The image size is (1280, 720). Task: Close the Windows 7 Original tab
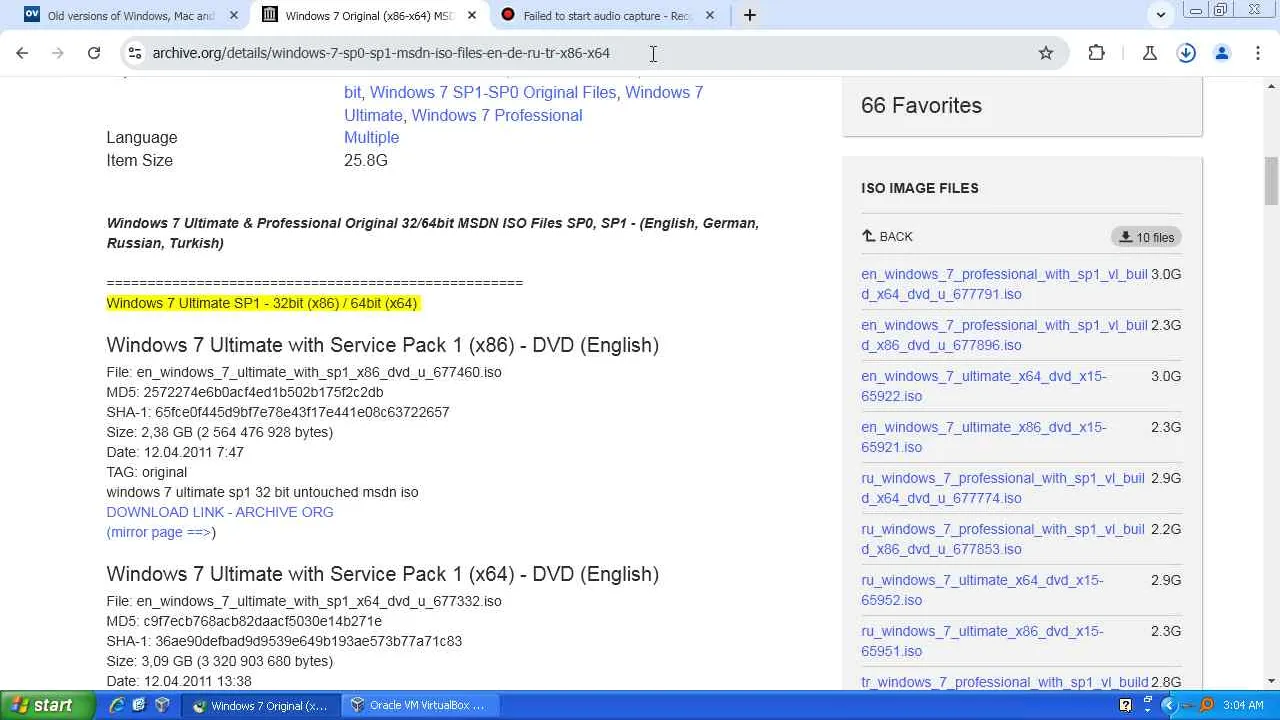point(472,15)
